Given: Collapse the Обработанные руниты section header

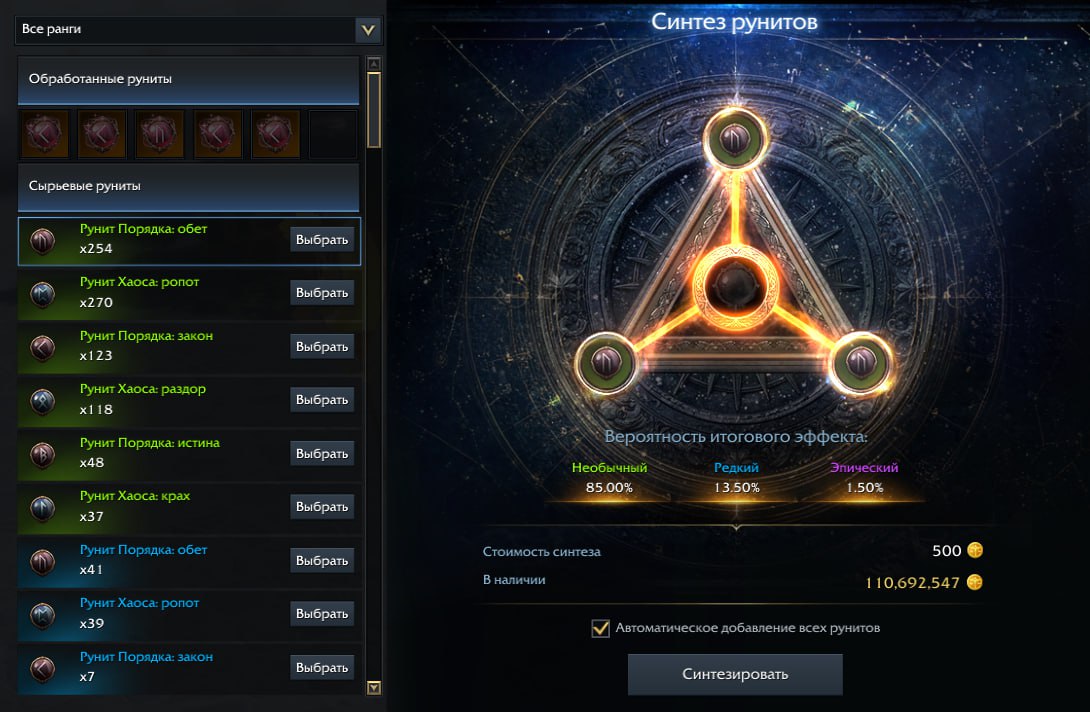Looking at the screenshot, I should click(x=188, y=80).
